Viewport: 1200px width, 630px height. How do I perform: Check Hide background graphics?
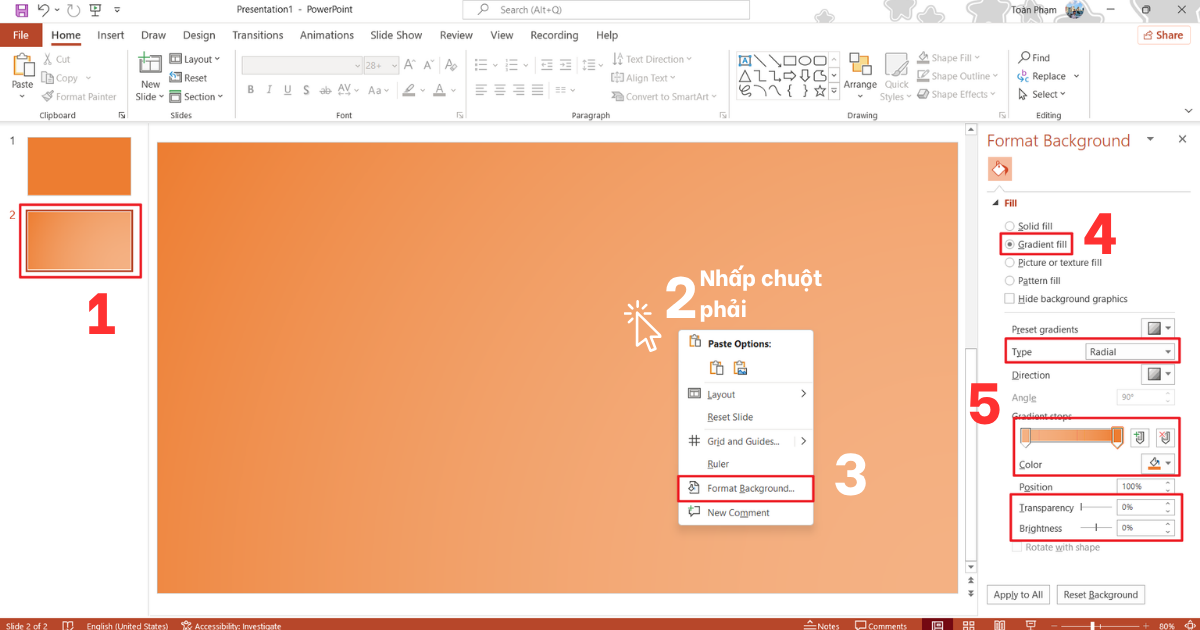[1009, 299]
